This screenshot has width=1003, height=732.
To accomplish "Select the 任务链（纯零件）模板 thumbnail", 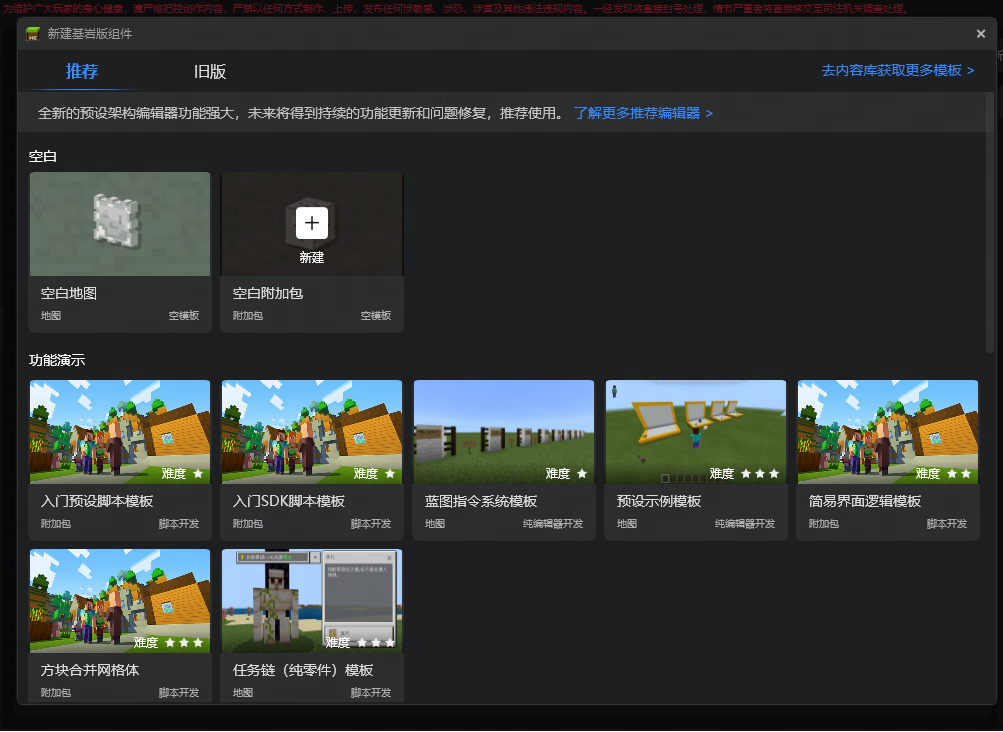I will click(312, 601).
